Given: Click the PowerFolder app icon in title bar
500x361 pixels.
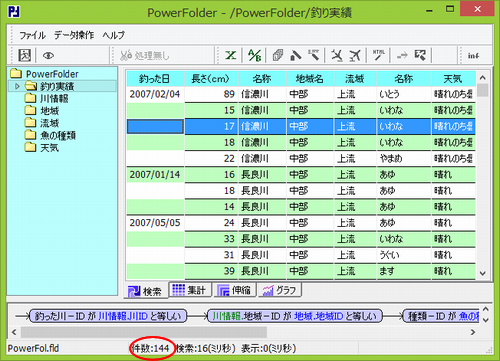Looking at the screenshot, I should pos(14,12).
